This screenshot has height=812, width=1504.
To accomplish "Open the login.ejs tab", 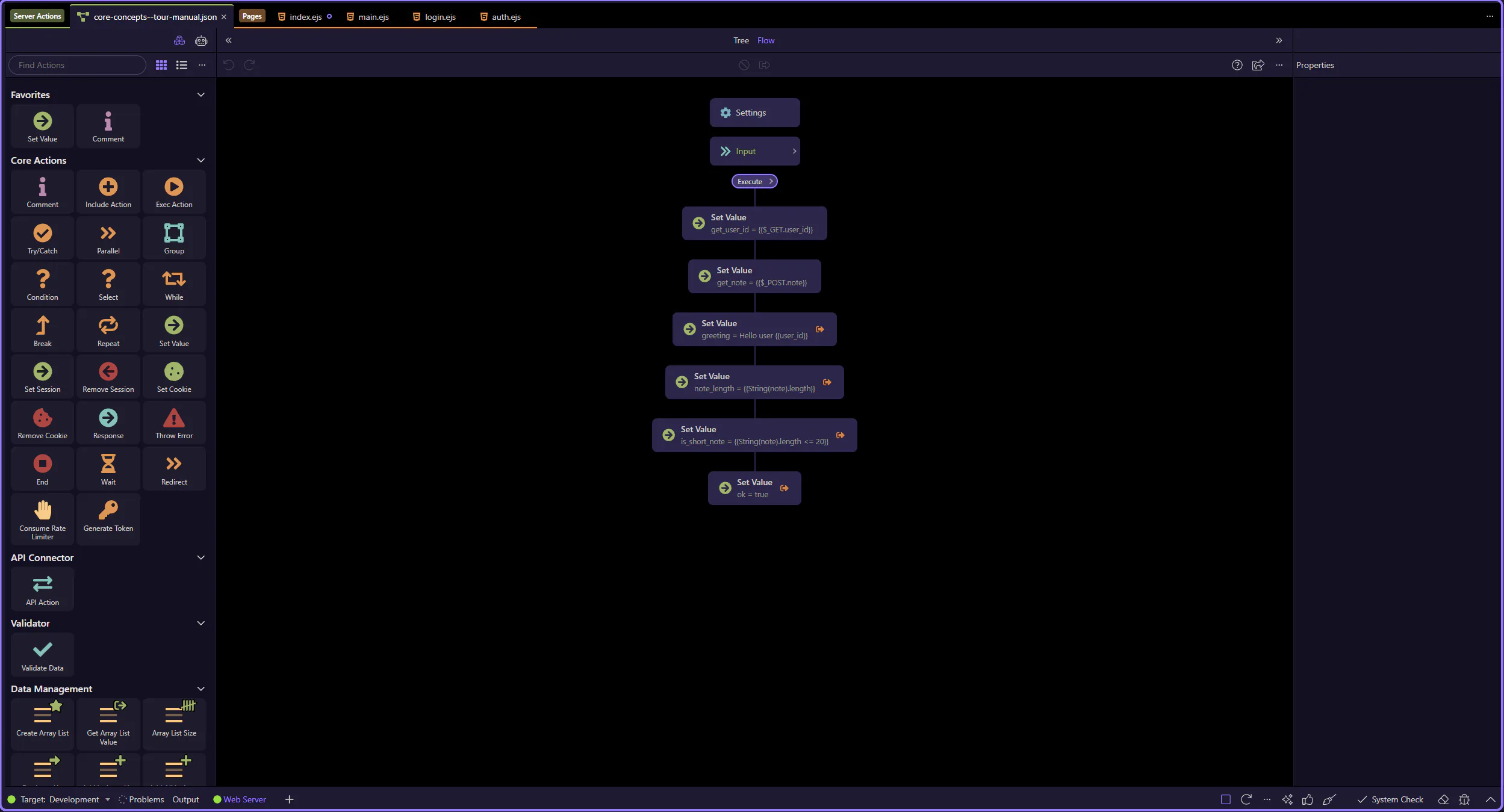I will point(440,17).
